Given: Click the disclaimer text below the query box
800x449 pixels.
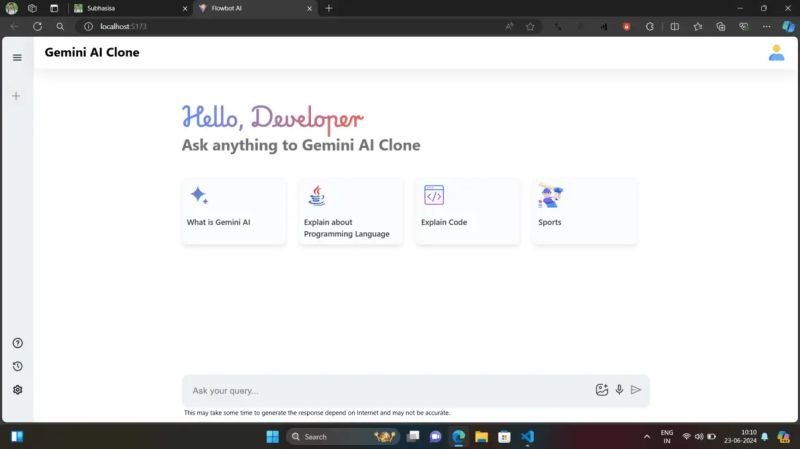Looking at the screenshot, I should click(317, 413).
